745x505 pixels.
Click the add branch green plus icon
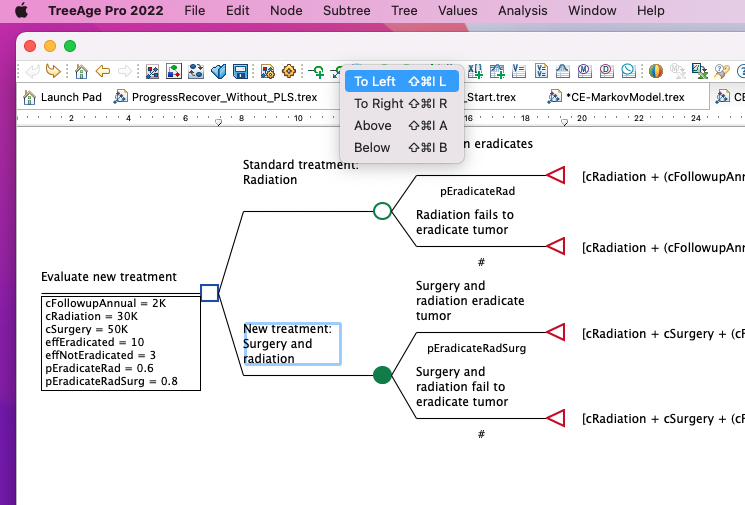pyautogui.click(x=317, y=71)
